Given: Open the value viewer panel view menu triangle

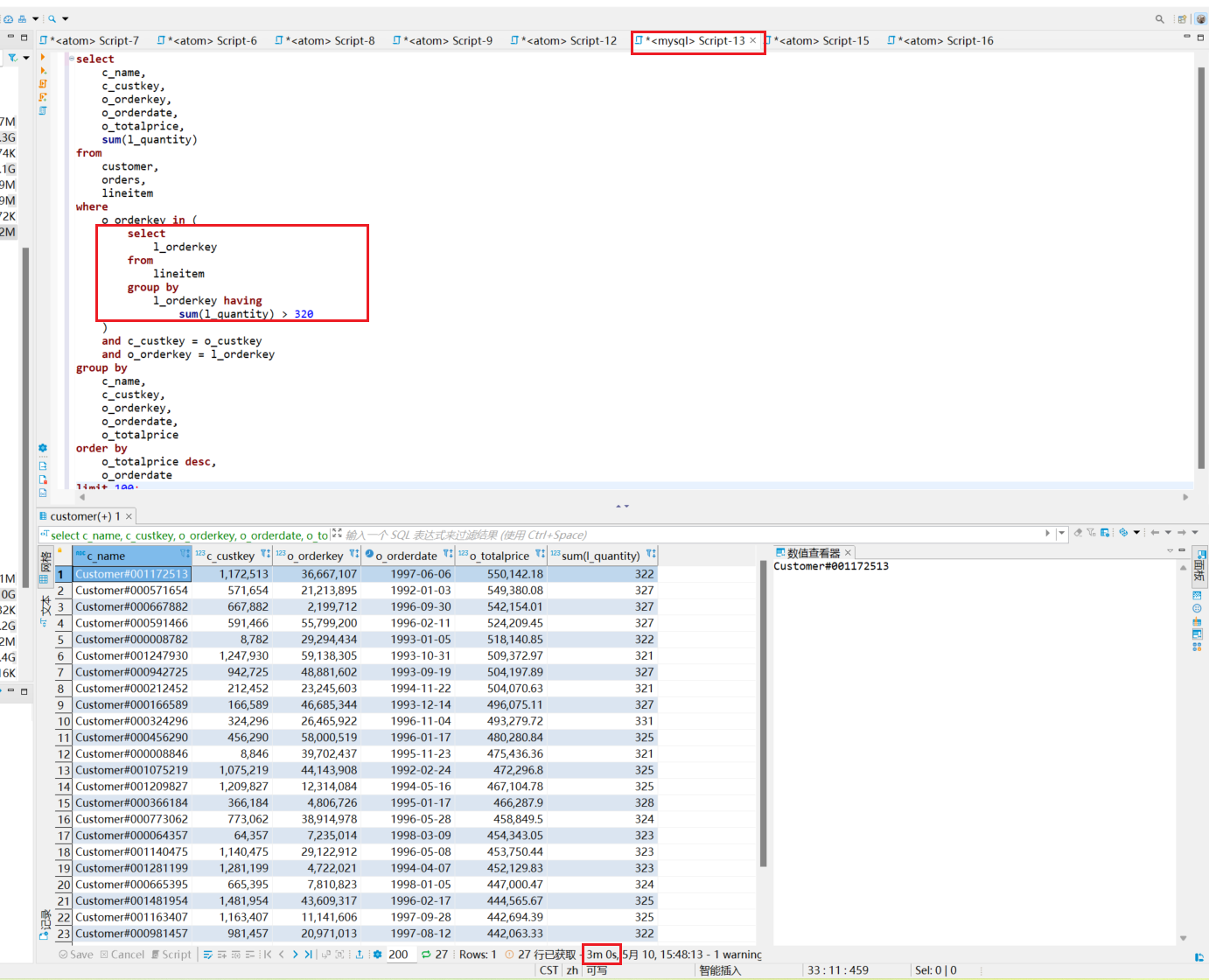Looking at the screenshot, I should pyautogui.click(x=1170, y=551).
